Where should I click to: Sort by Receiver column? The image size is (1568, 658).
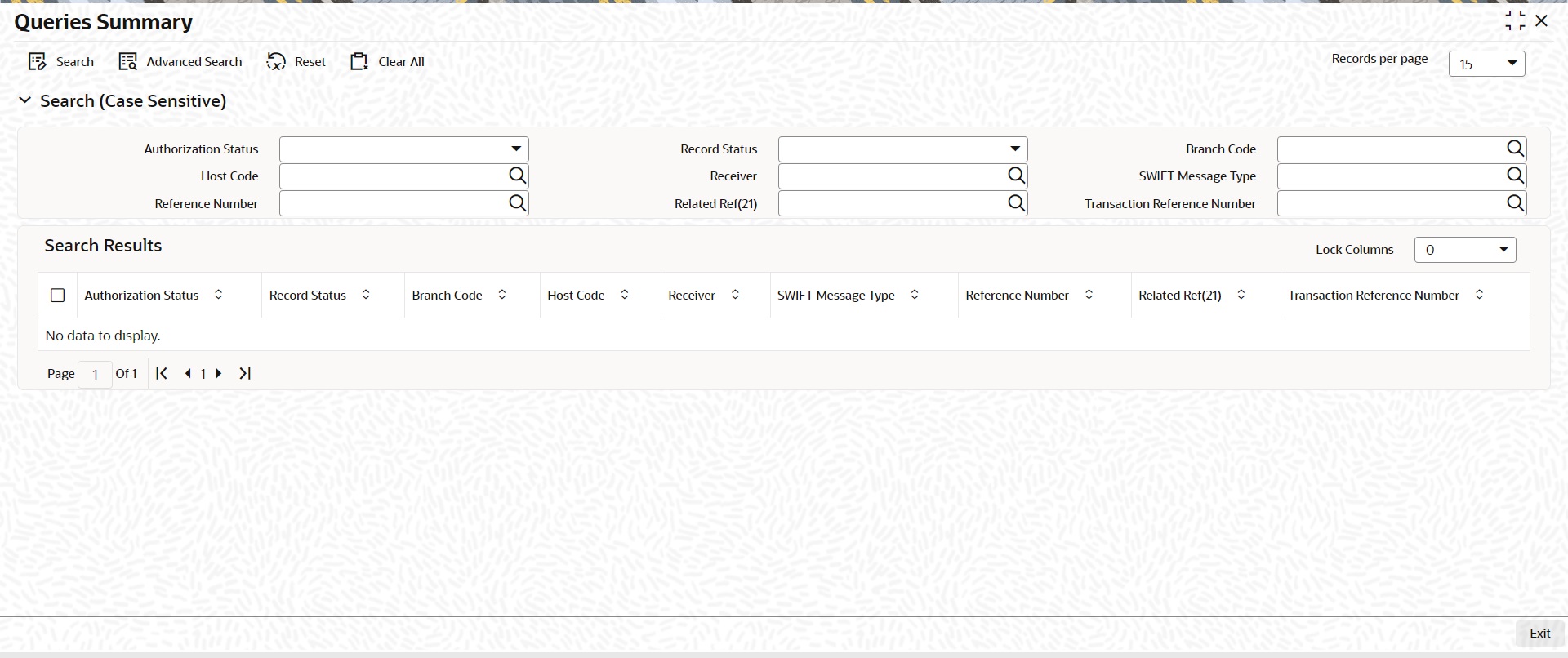[x=735, y=295]
